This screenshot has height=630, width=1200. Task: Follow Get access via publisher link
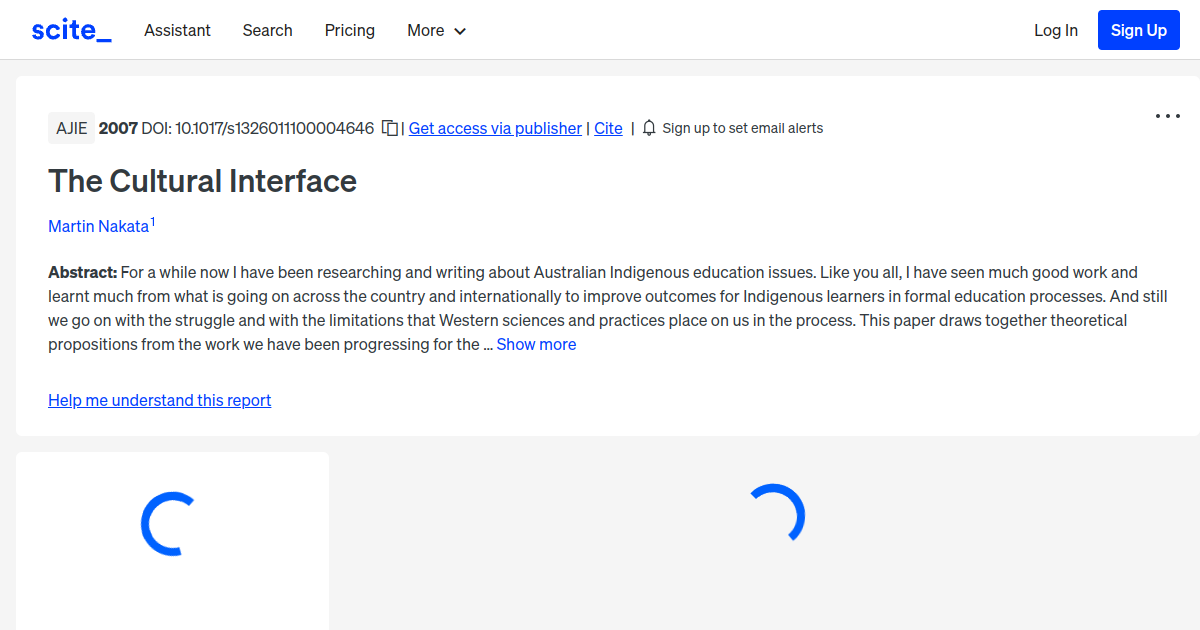click(x=495, y=128)
